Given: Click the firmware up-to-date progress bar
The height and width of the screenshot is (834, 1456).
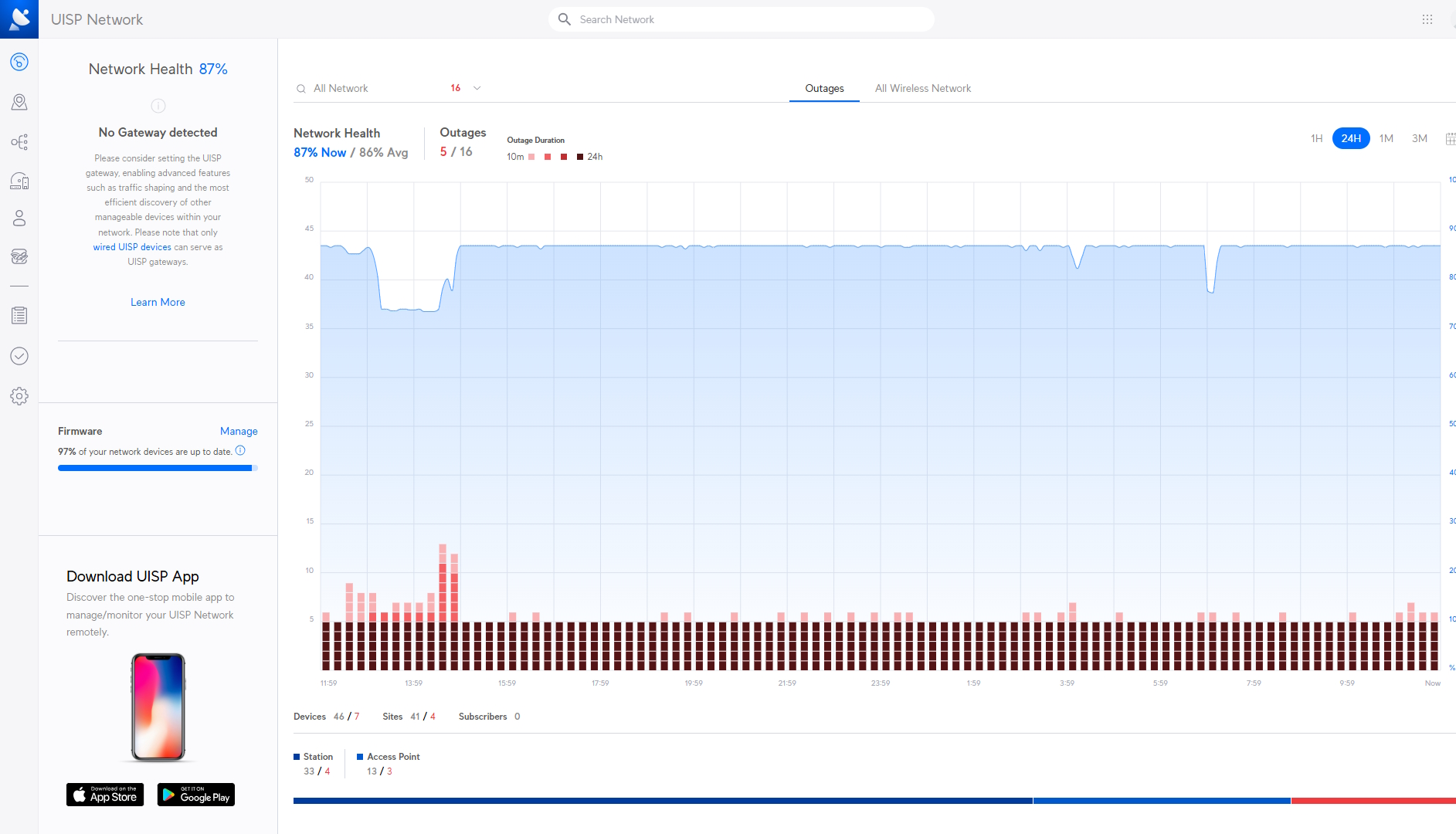Looking at the screenshot, I should [158, 468].
